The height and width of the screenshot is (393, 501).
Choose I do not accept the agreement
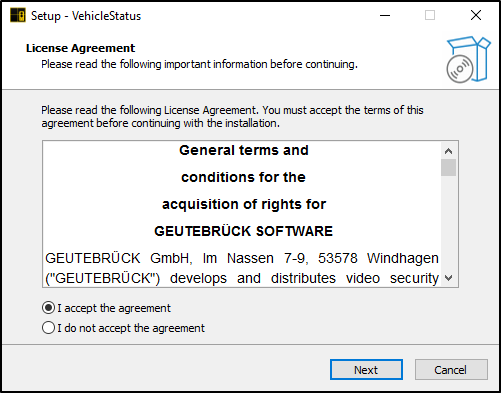pos(123,328)
